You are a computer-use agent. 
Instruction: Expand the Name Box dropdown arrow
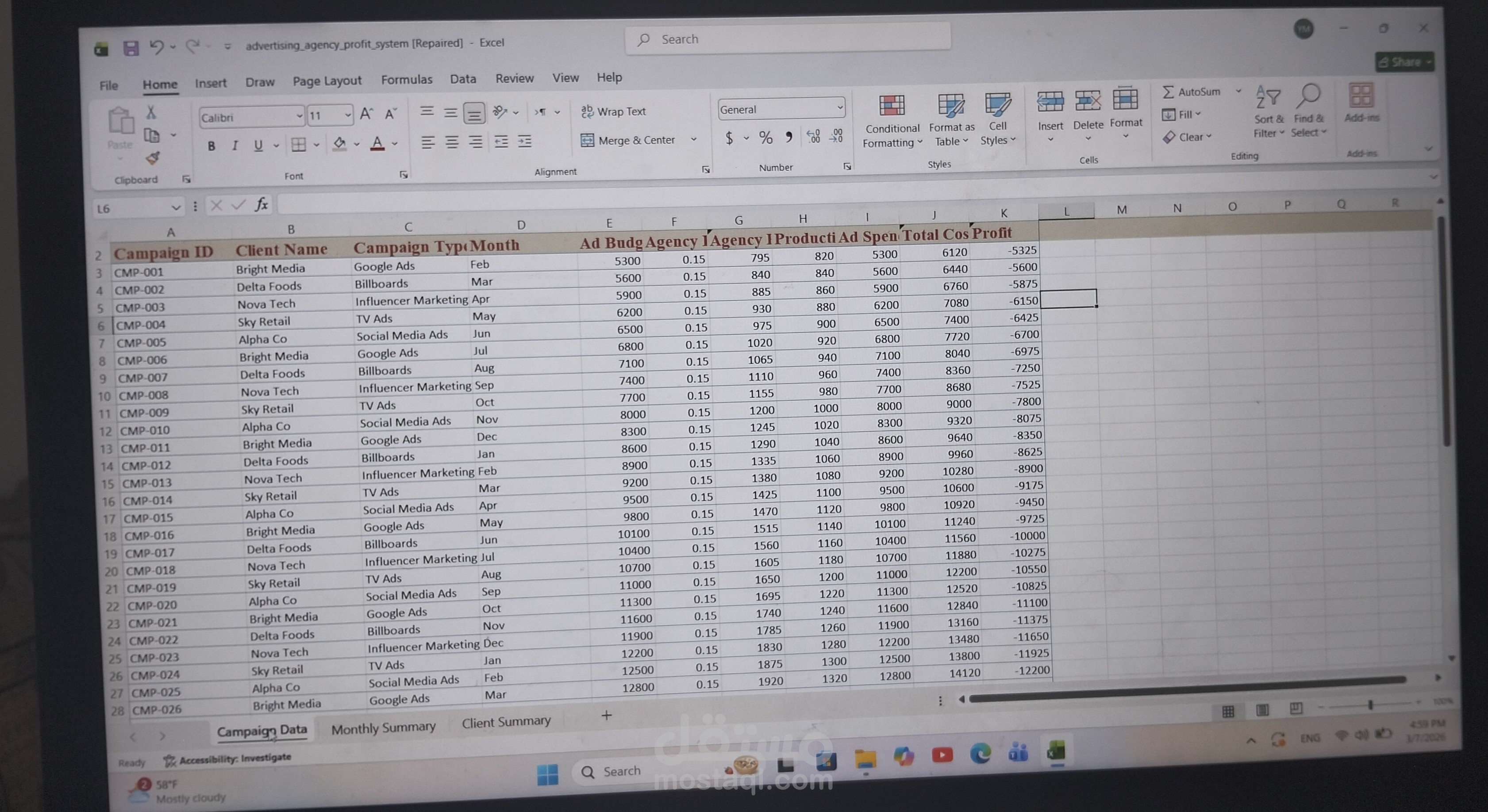coord(176,207)
